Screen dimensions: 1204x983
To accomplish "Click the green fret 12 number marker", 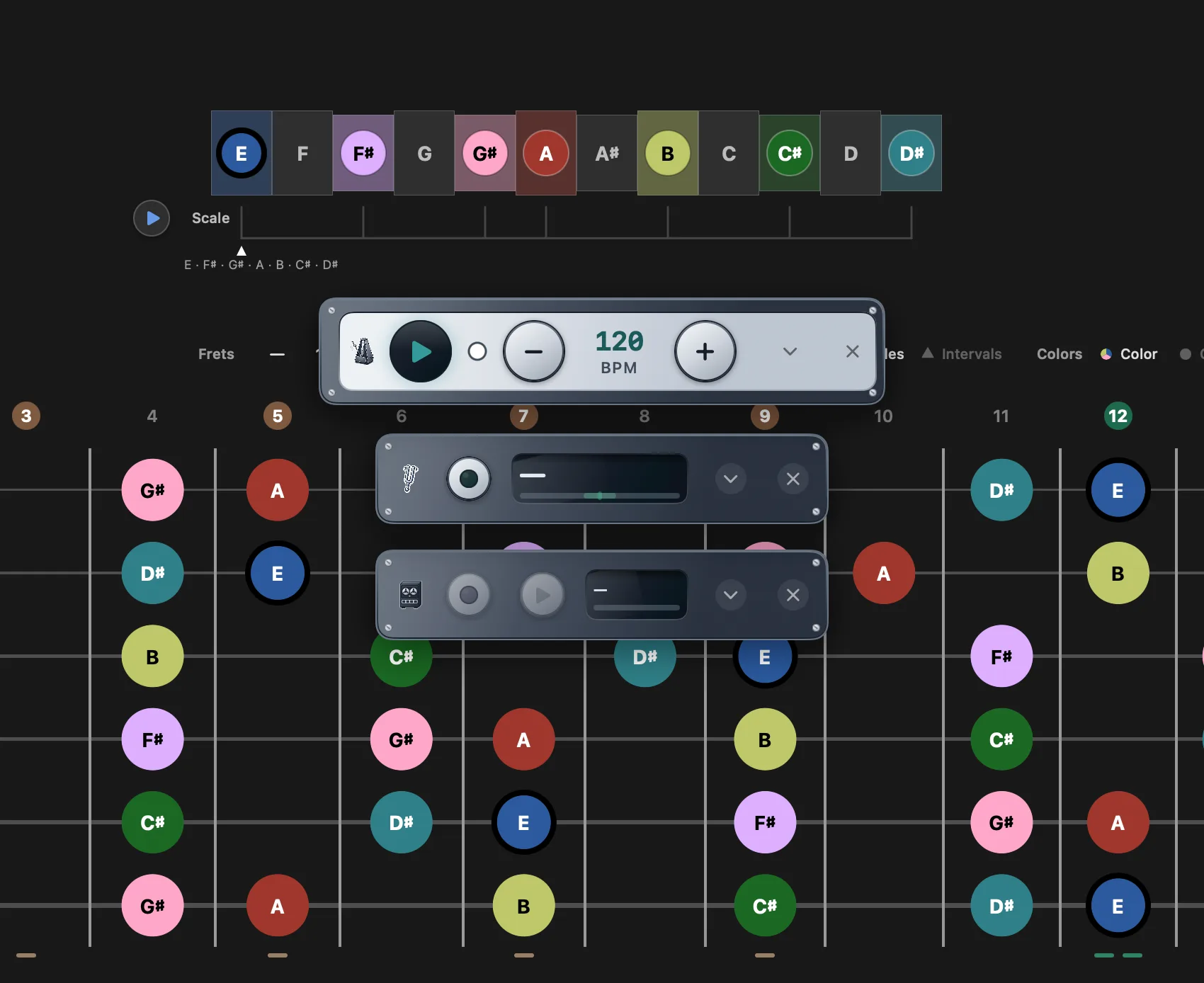I will 1118,416.
